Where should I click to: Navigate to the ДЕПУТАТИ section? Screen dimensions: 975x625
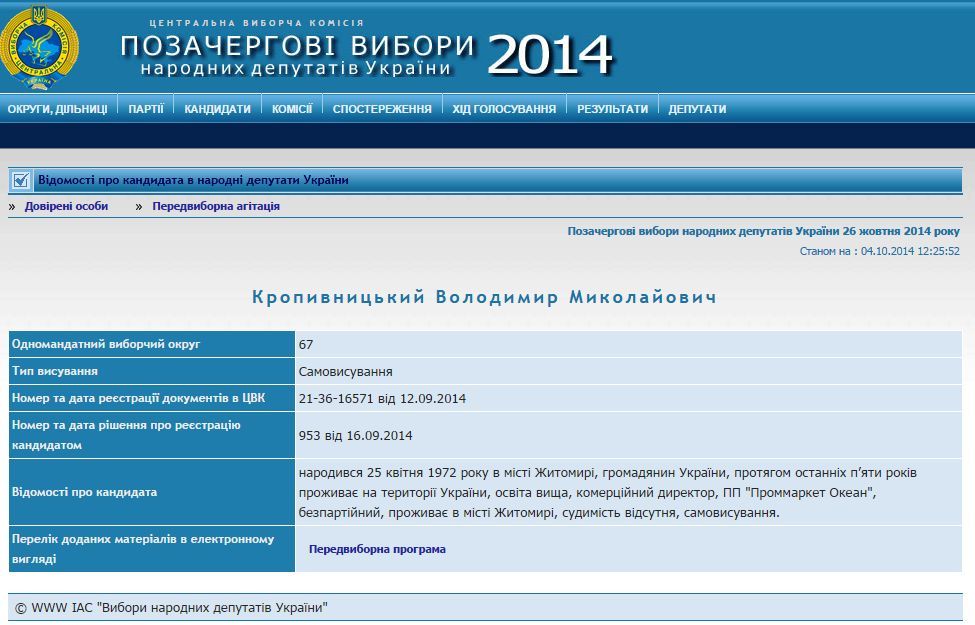[x=699, y=107]
